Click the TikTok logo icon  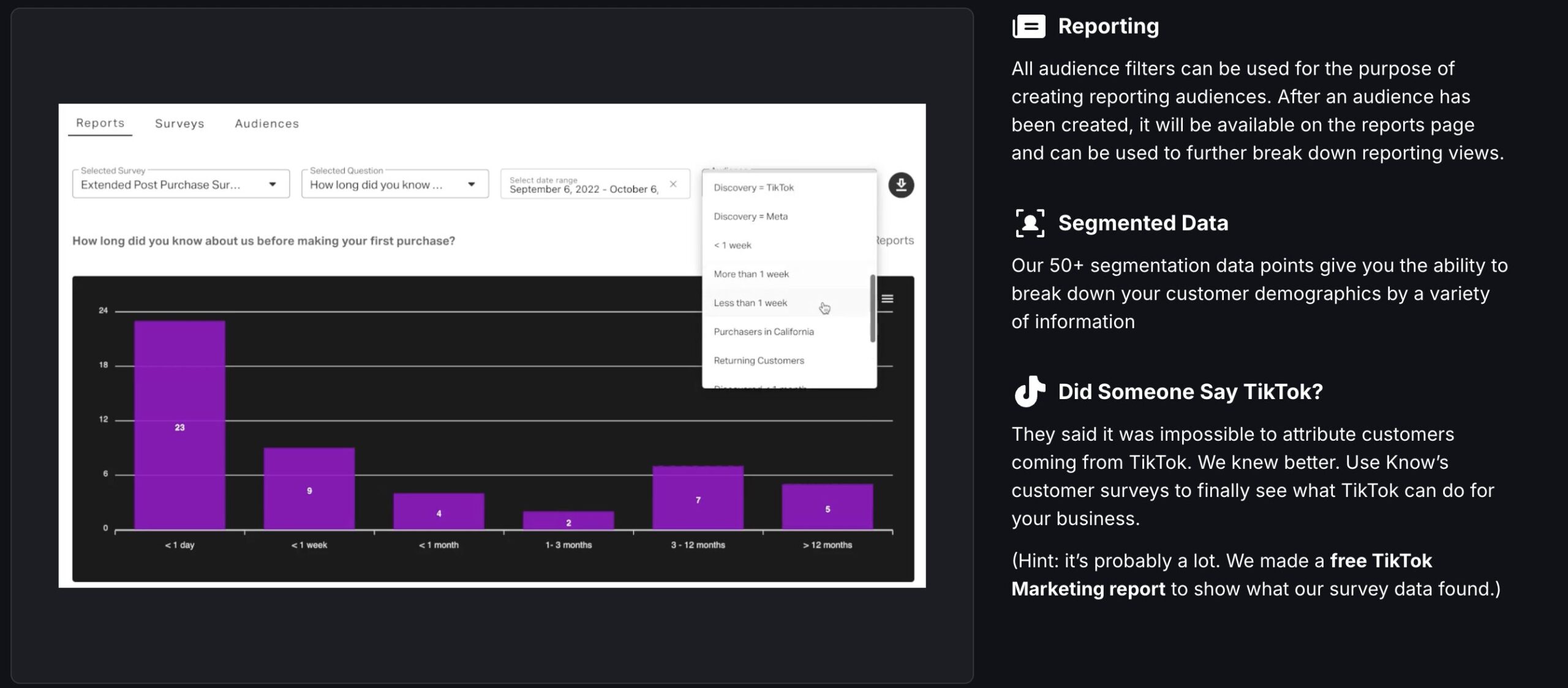(1029, 392)
